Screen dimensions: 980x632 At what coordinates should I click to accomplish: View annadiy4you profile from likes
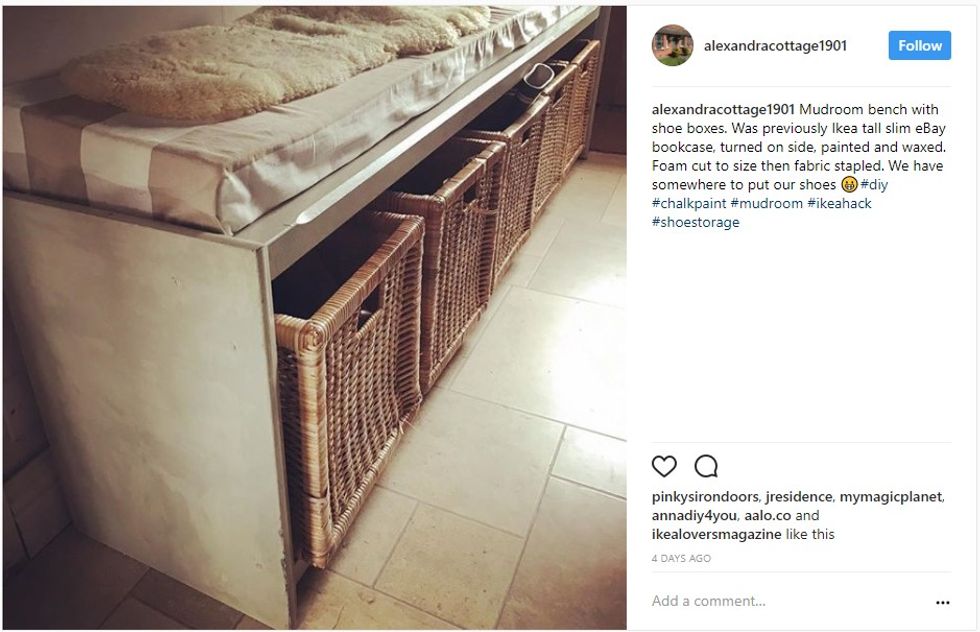(x=694, y=516)
